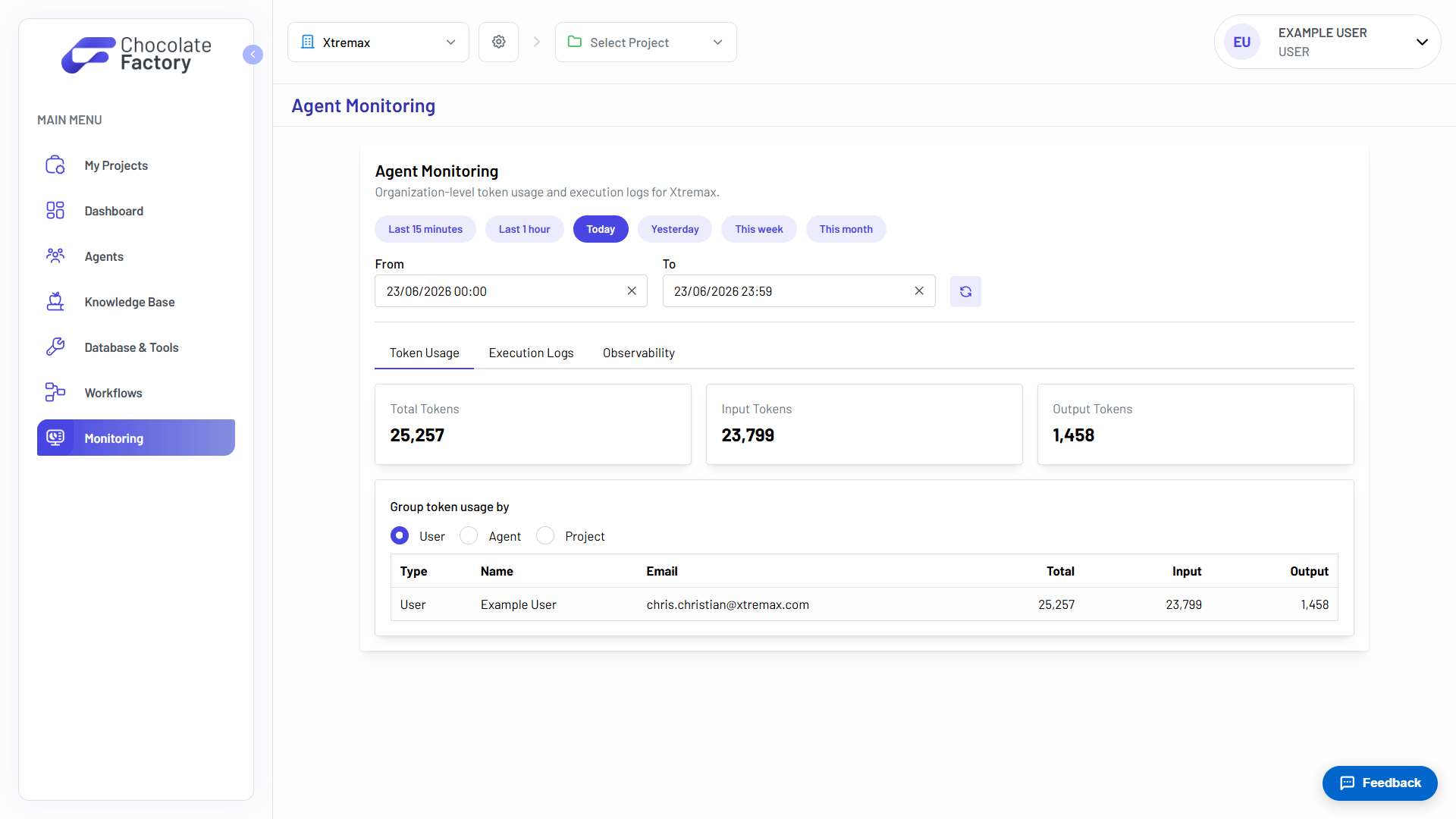
Task: Select the Yesterday time filter
Action: (x=675, y=229)
